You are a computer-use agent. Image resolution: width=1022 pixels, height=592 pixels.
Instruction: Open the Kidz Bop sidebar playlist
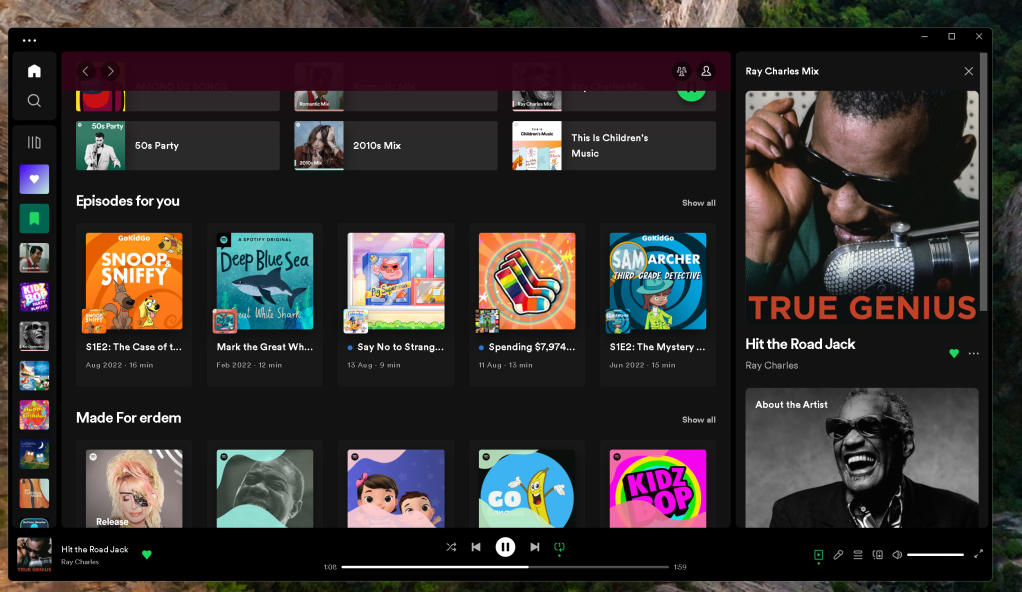(x=34, y=297)
